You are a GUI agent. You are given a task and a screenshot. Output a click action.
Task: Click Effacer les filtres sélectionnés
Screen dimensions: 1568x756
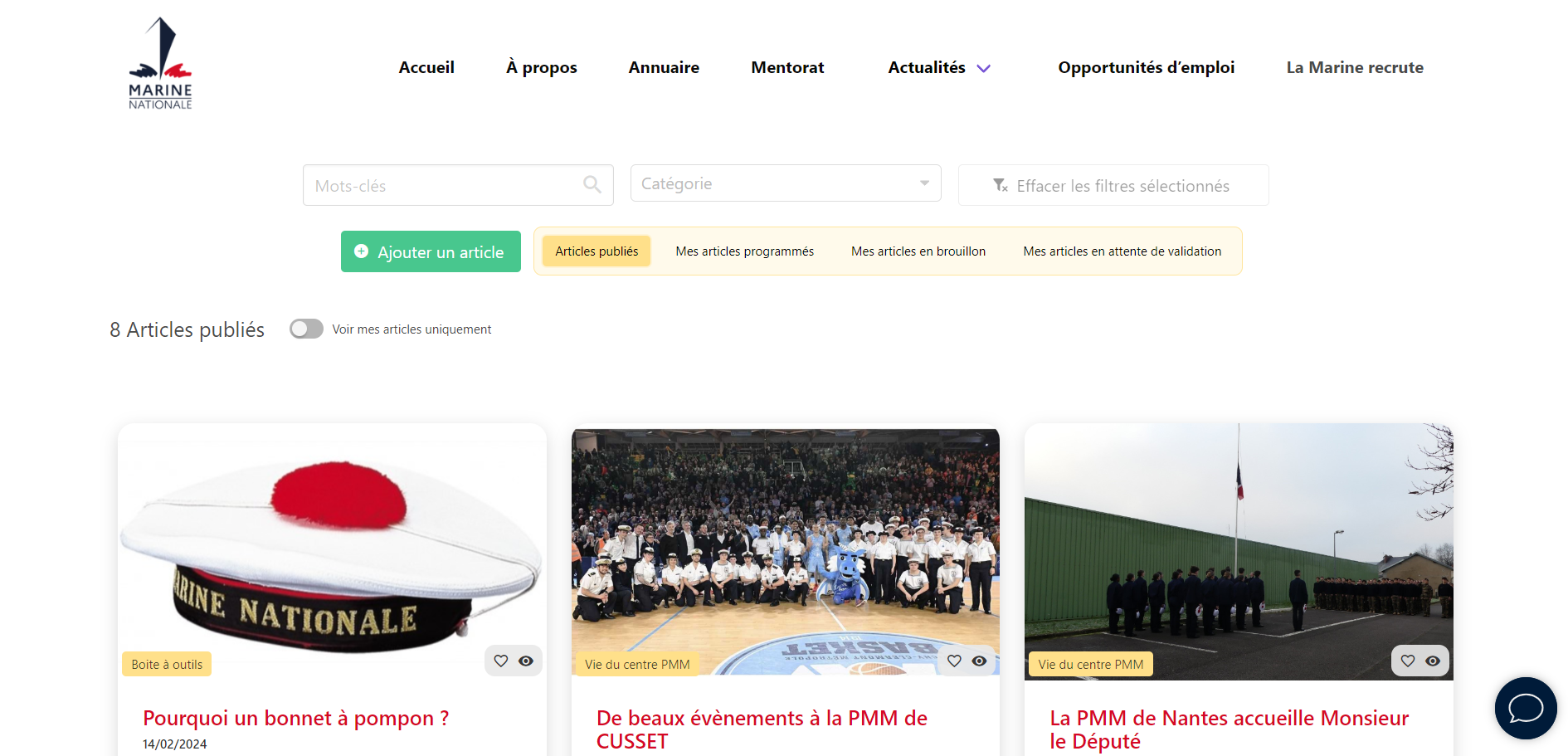point(1113,185)
